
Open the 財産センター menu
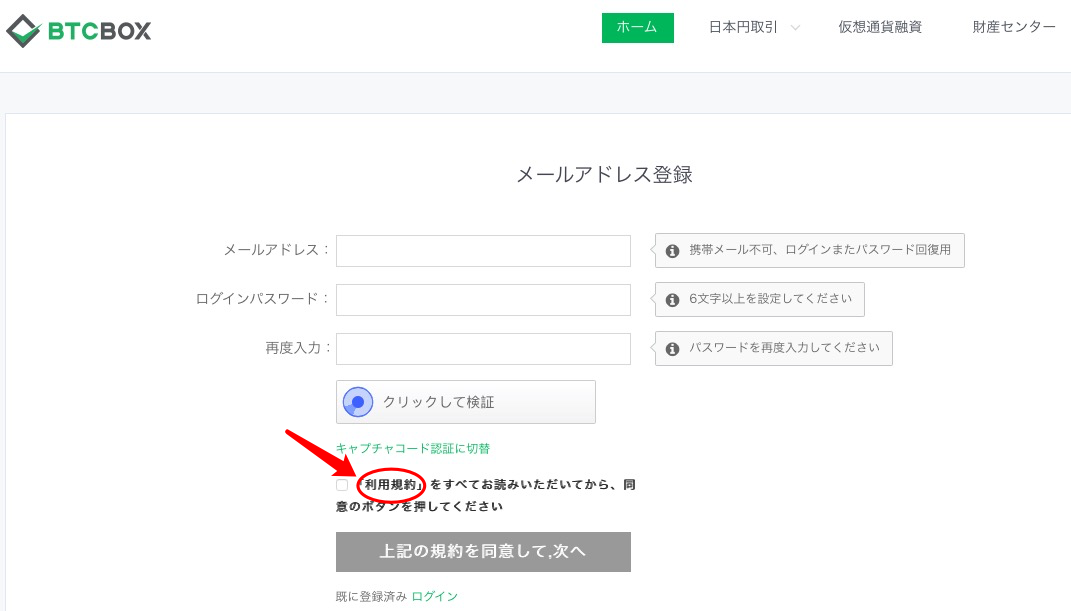point(1014,27)
